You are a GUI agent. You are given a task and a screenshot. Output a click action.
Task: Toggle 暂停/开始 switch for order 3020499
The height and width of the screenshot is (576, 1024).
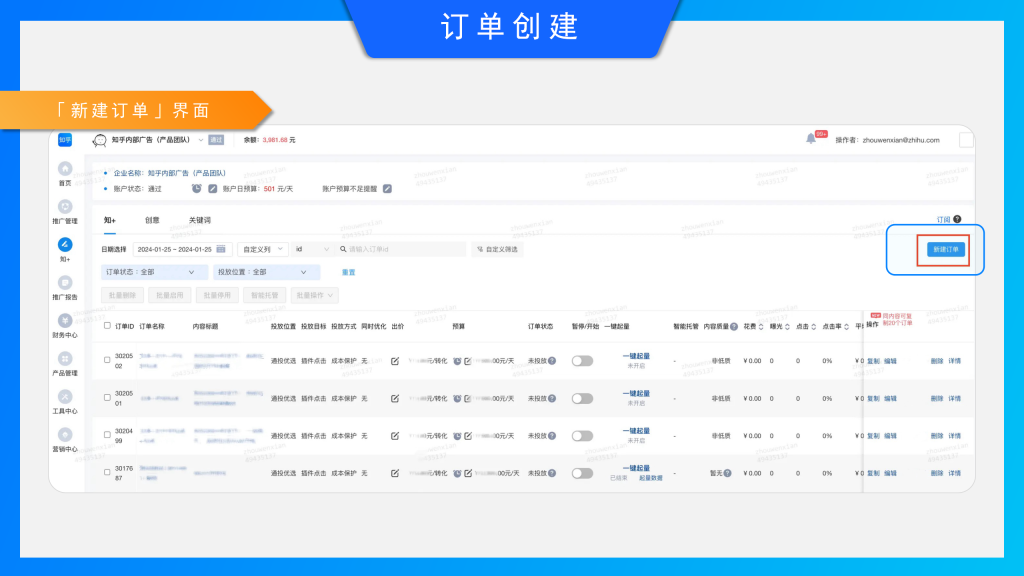(582, 436)
